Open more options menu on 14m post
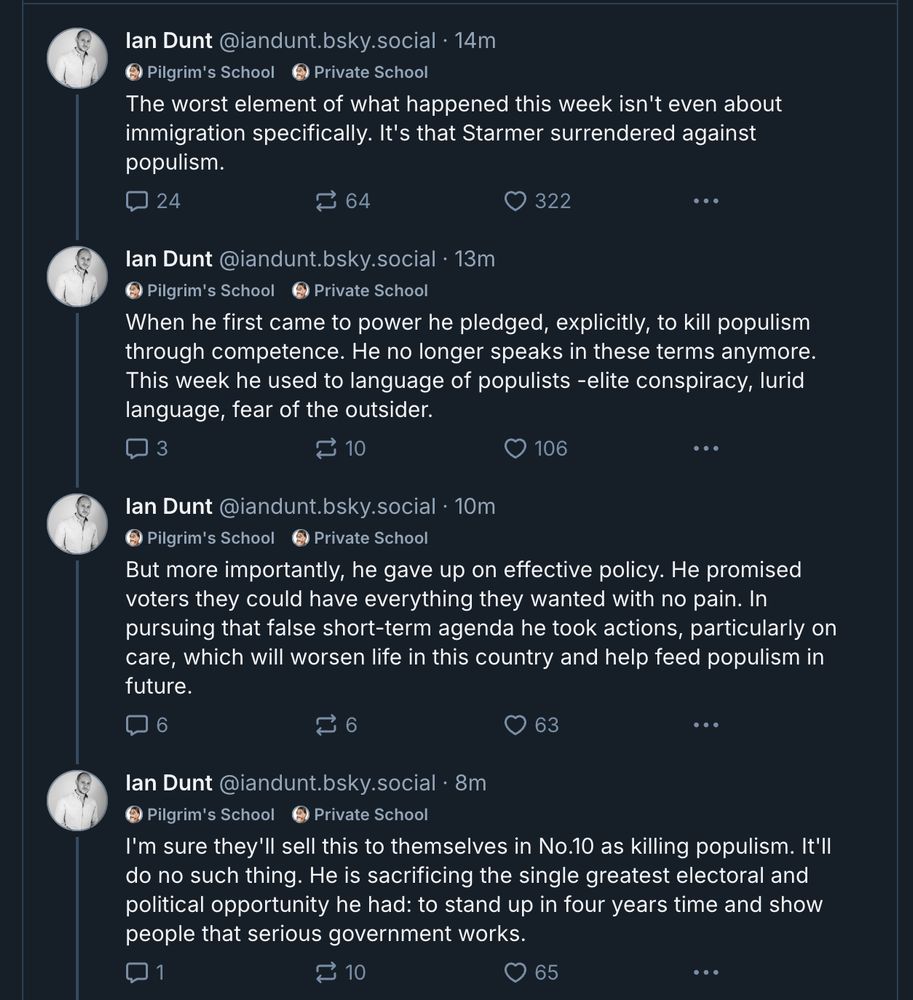Screen dimensions: 913x1000 coord(706,201)
